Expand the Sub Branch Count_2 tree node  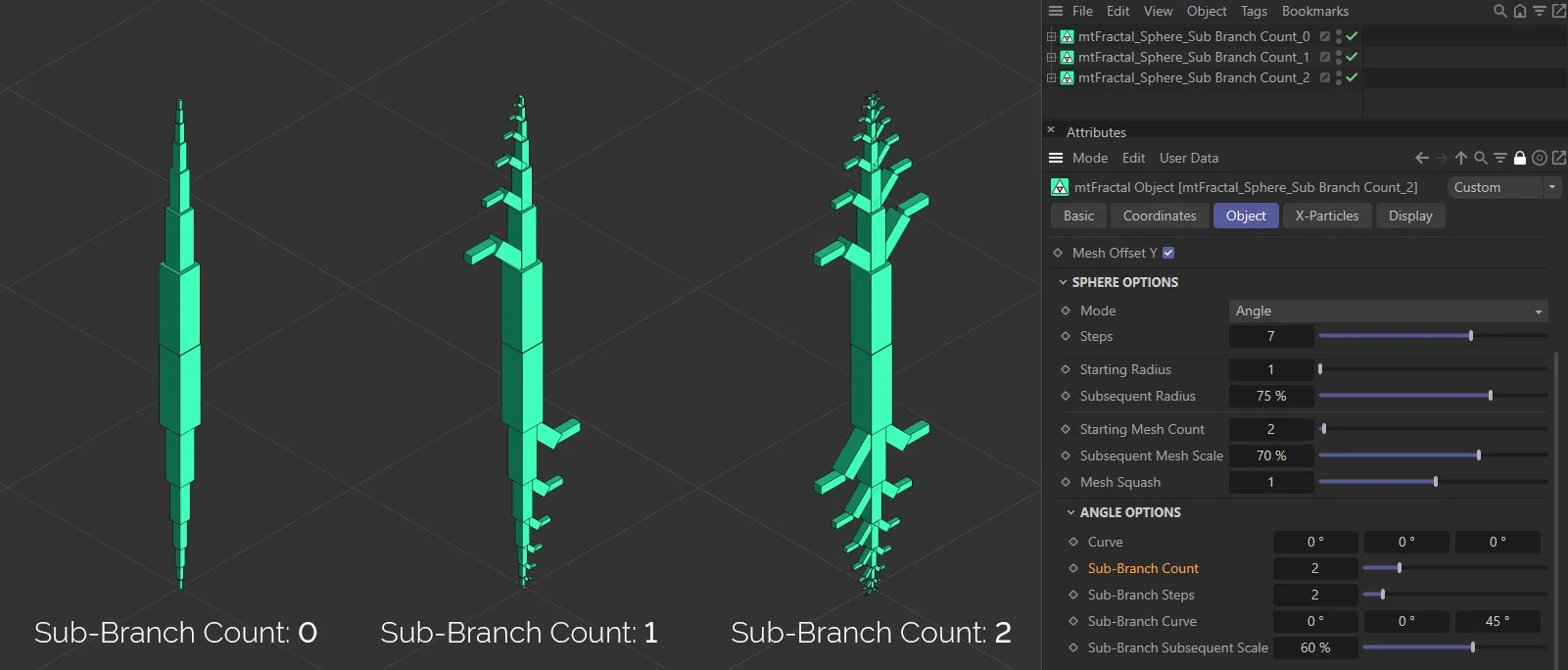[x=1052, y=77]
